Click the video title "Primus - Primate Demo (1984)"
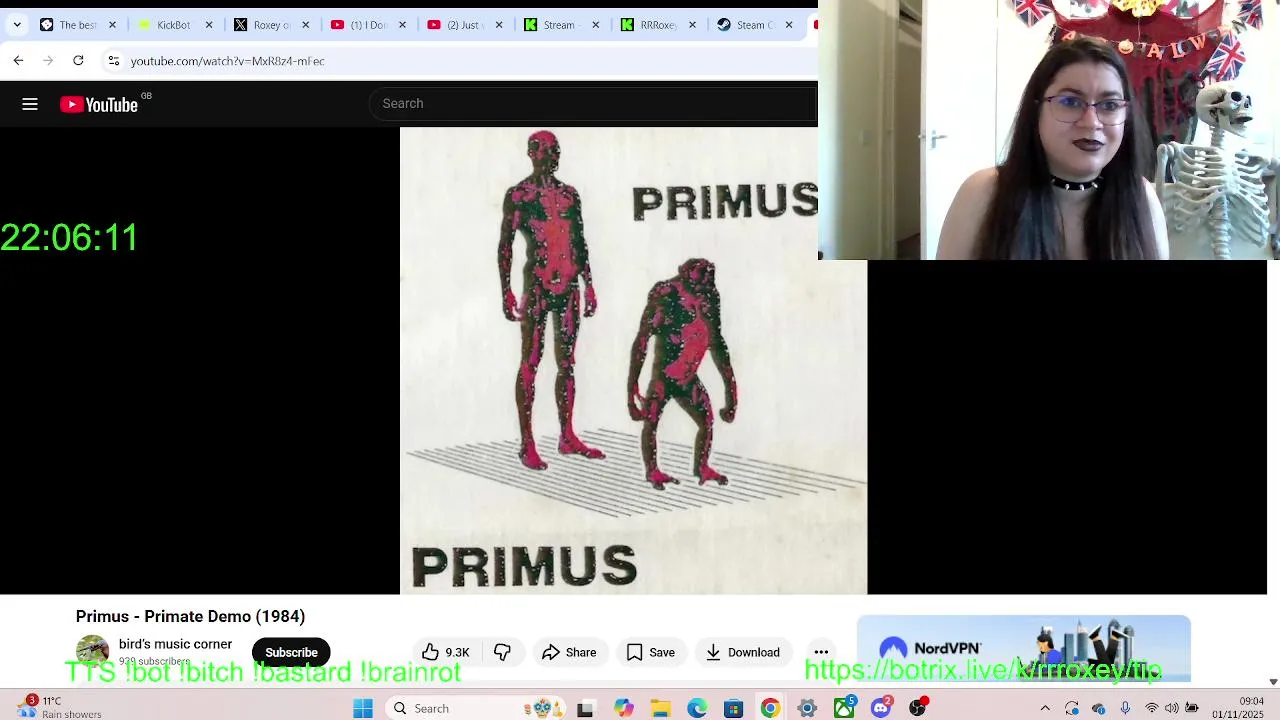Viewport: 1280px width, 720px height. (190, 617)
